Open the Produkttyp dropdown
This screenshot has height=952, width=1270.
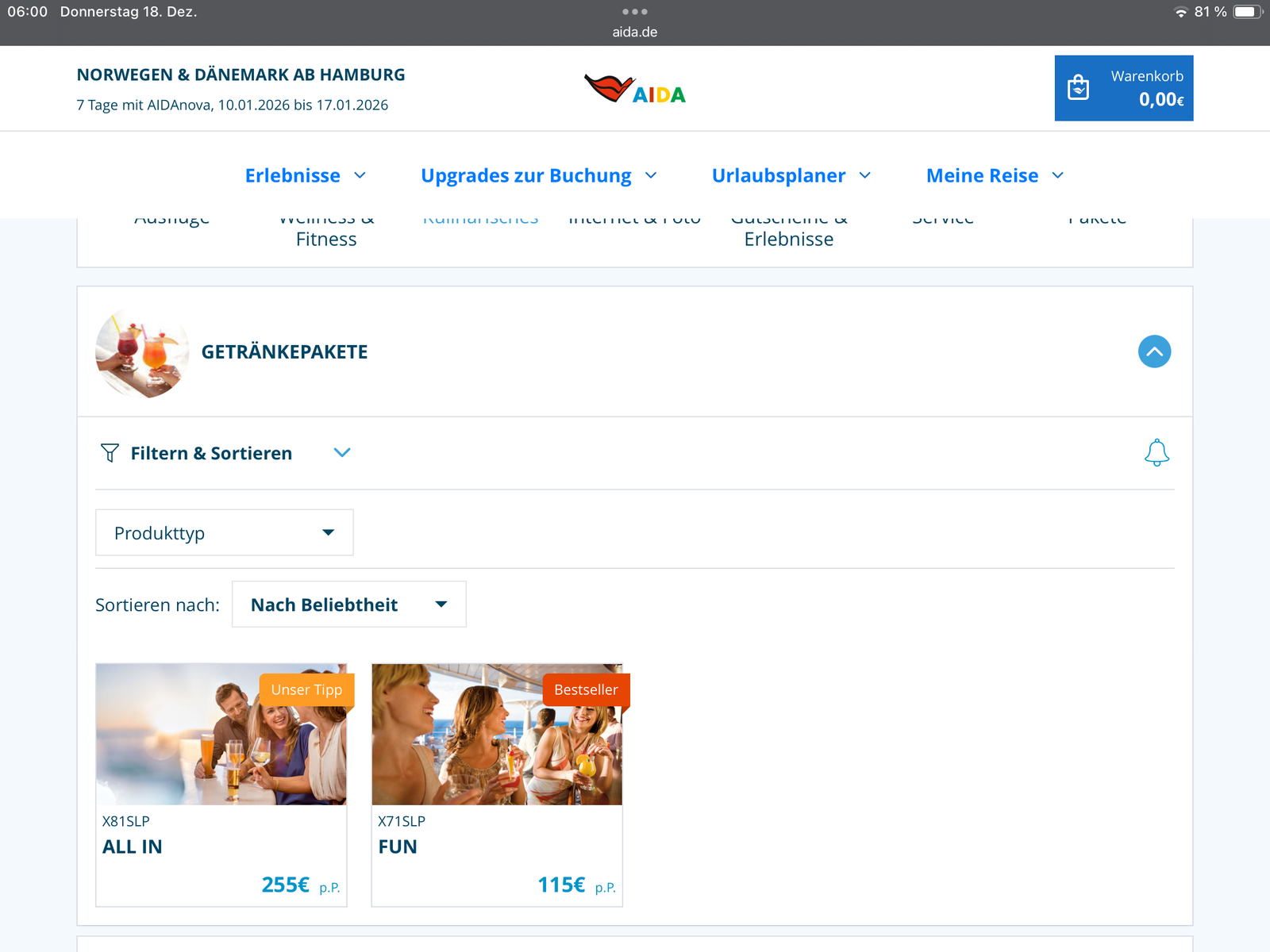(224, 533)
